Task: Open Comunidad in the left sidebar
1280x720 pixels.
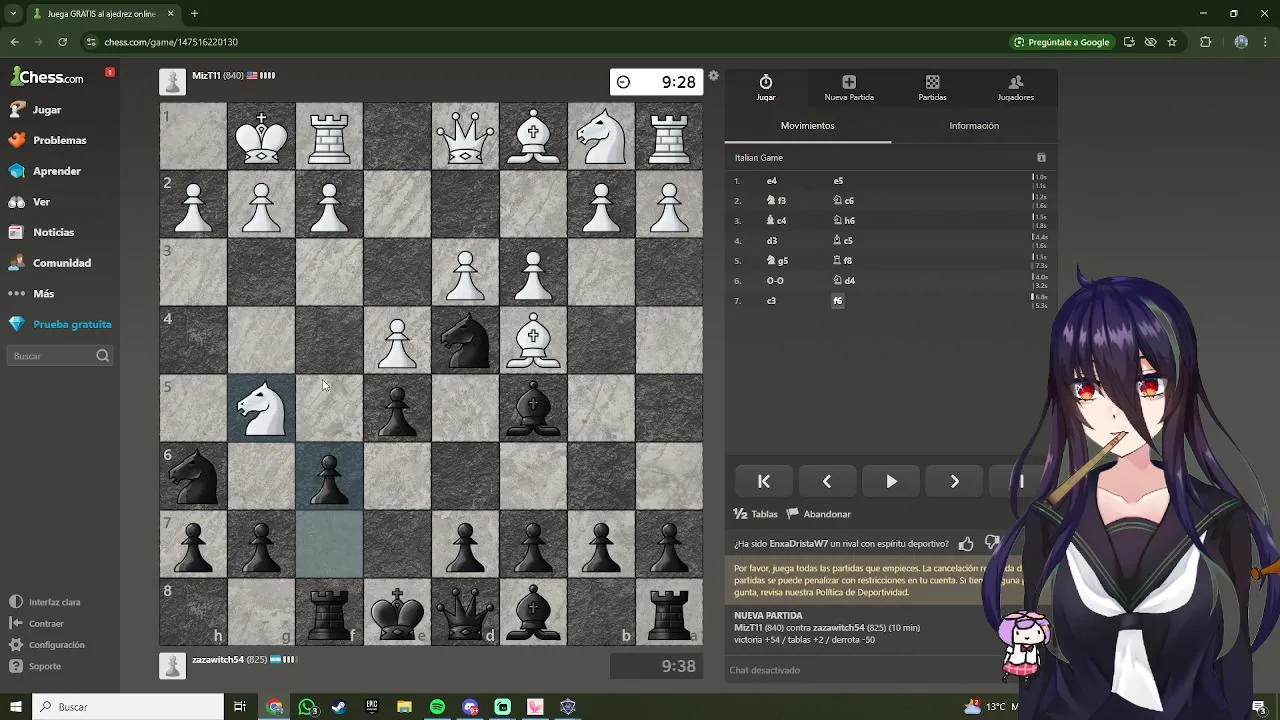Action: [60, 263]
